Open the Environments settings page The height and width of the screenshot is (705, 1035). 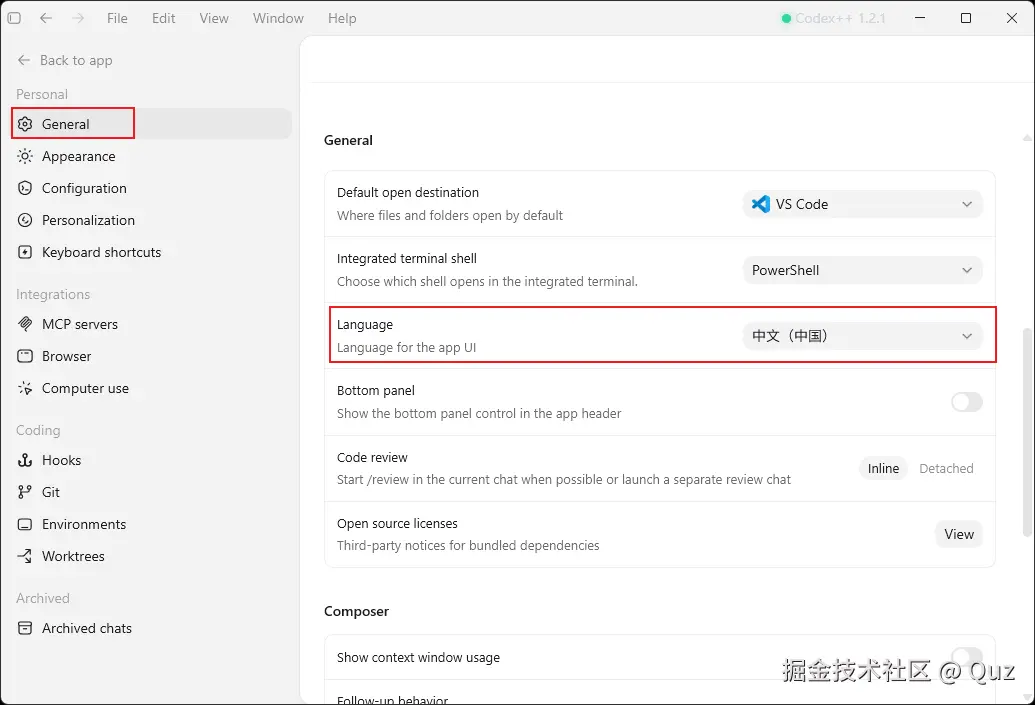151,524
